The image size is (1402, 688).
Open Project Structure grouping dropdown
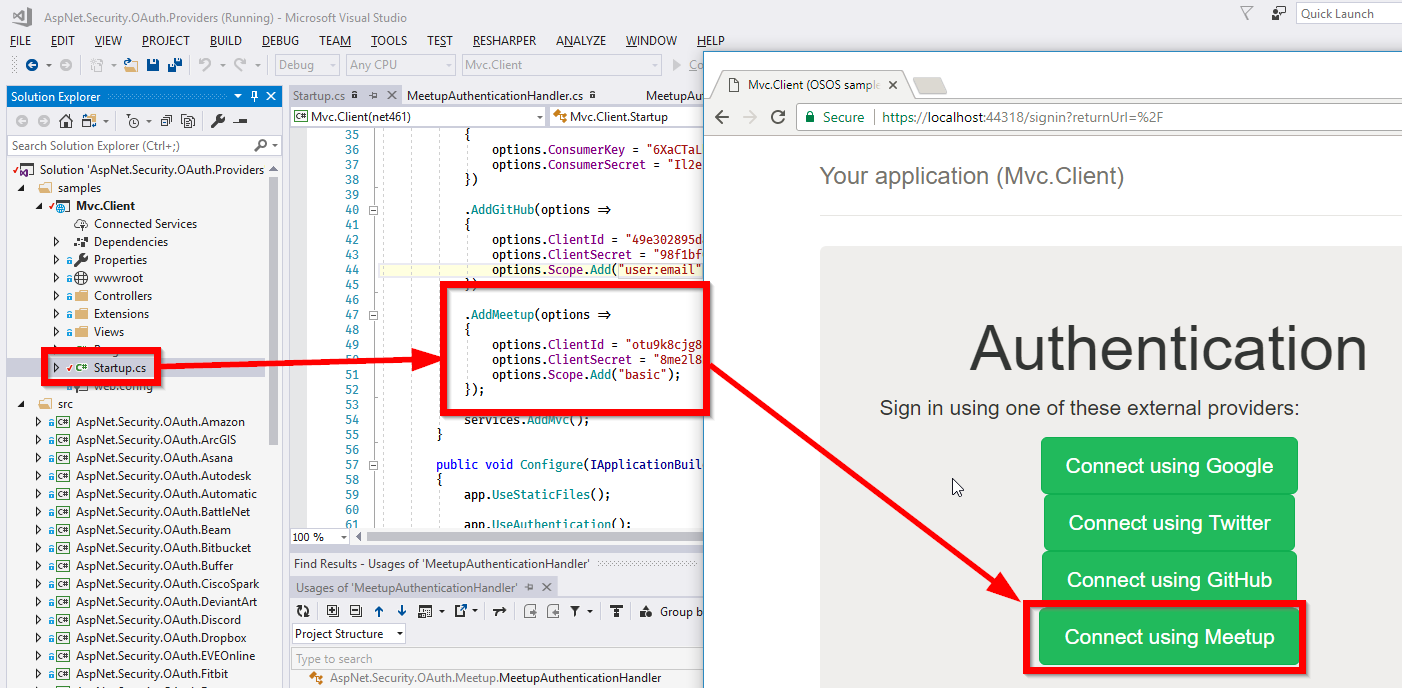point(349,634)
